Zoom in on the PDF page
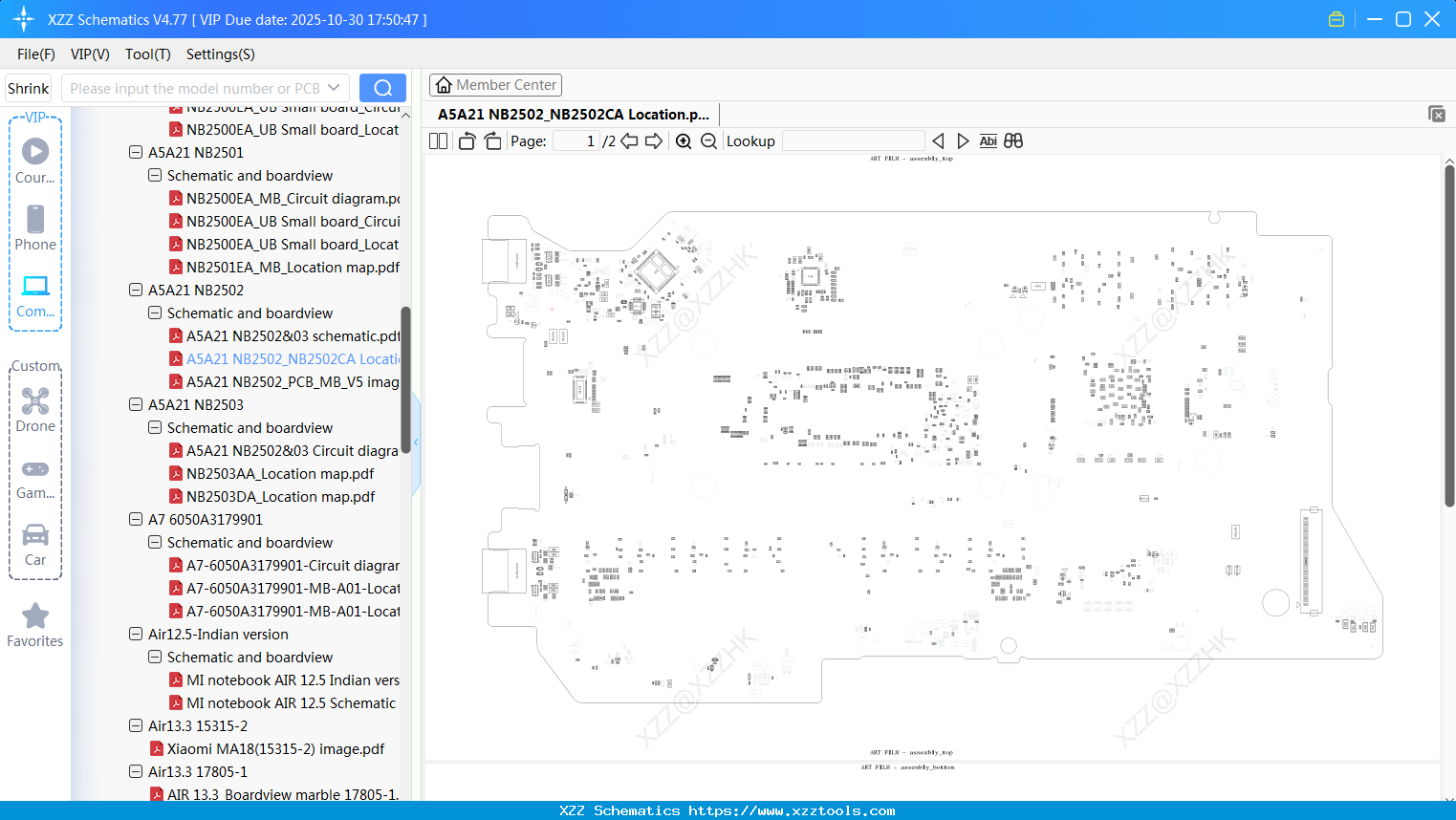The image size is (1456, 820). [684, 141]
